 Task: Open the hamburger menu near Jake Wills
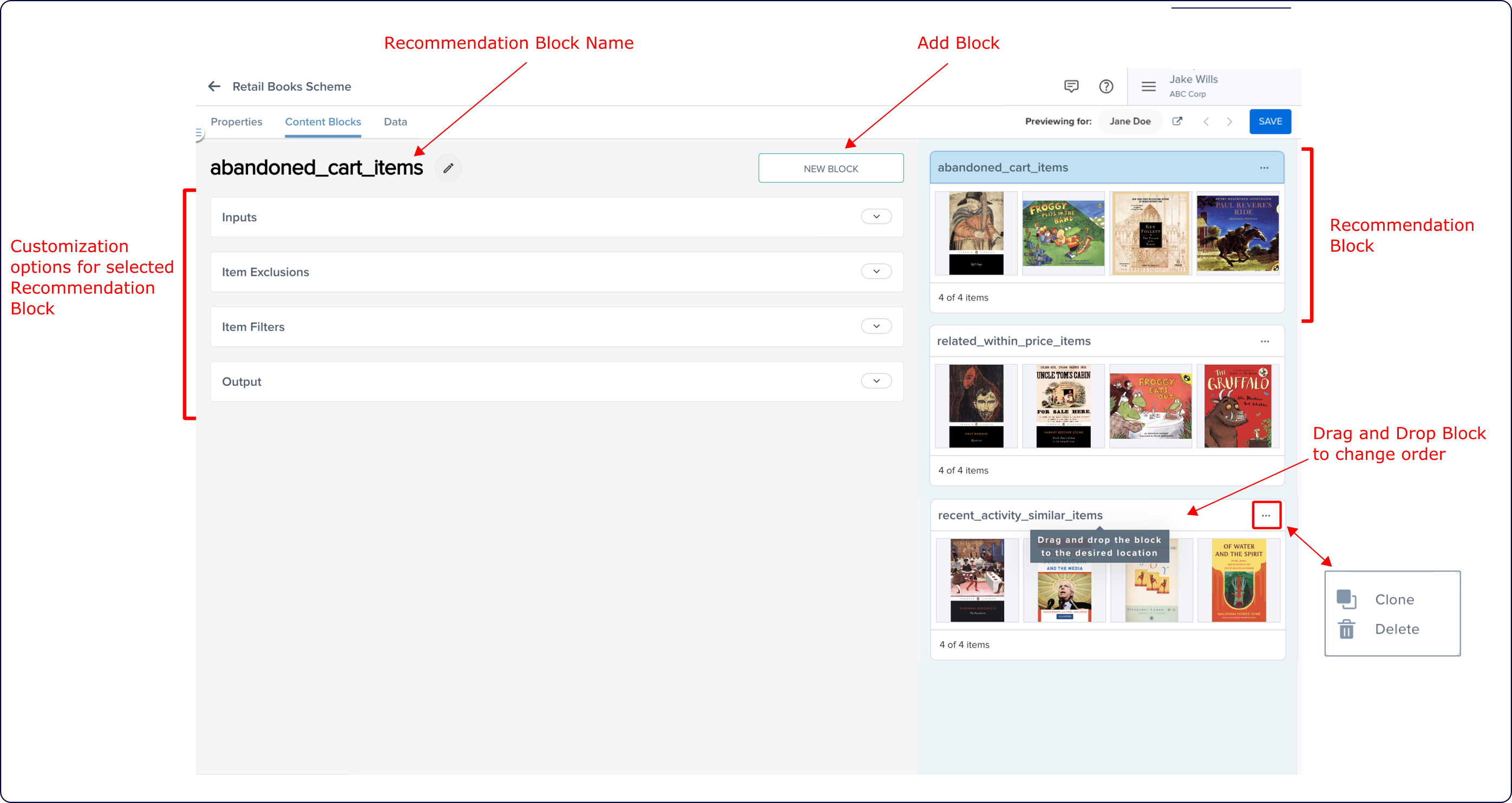[1148, 86]
